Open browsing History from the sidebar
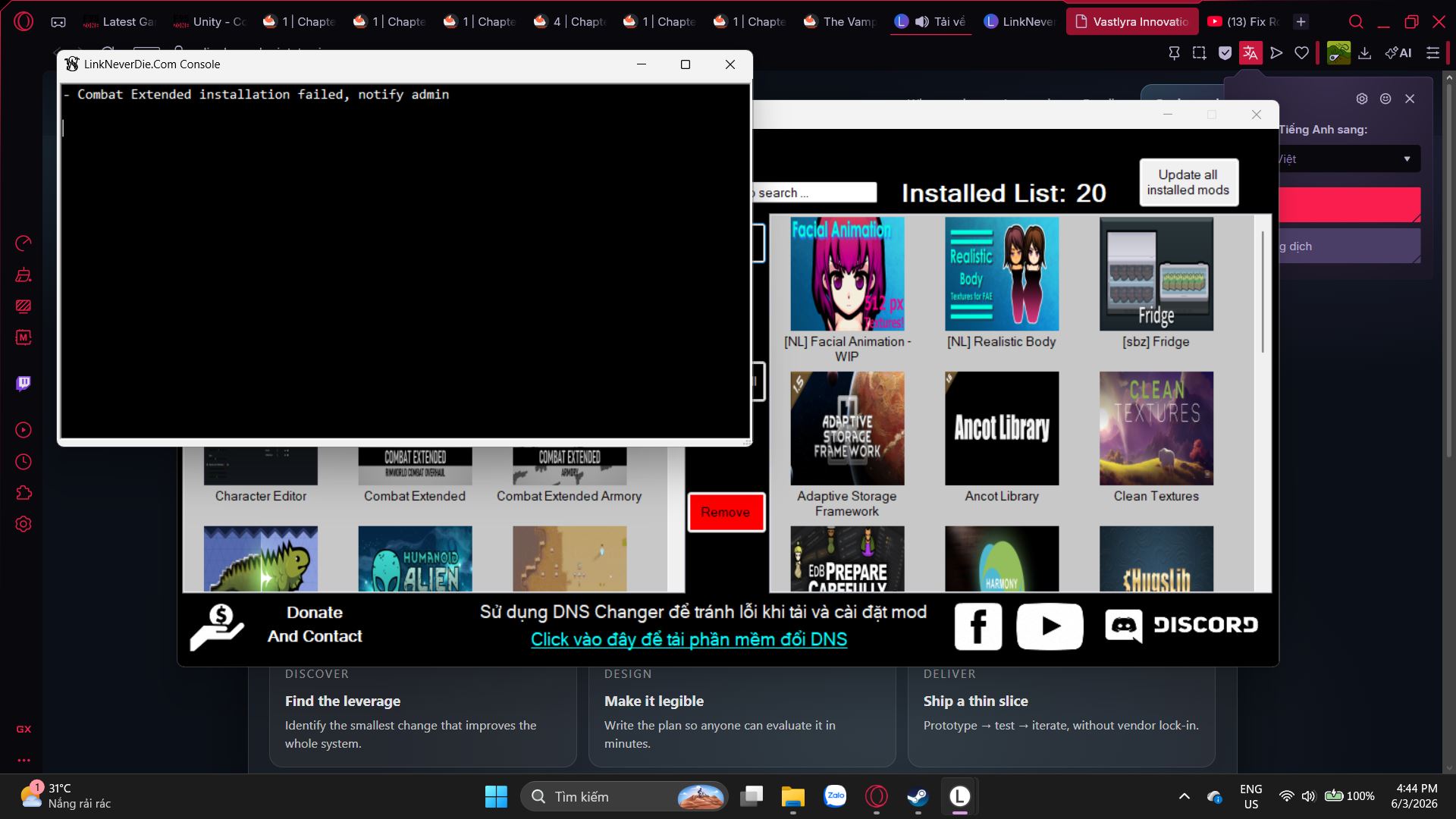The image size is (1456, 819). coord(24,462)
